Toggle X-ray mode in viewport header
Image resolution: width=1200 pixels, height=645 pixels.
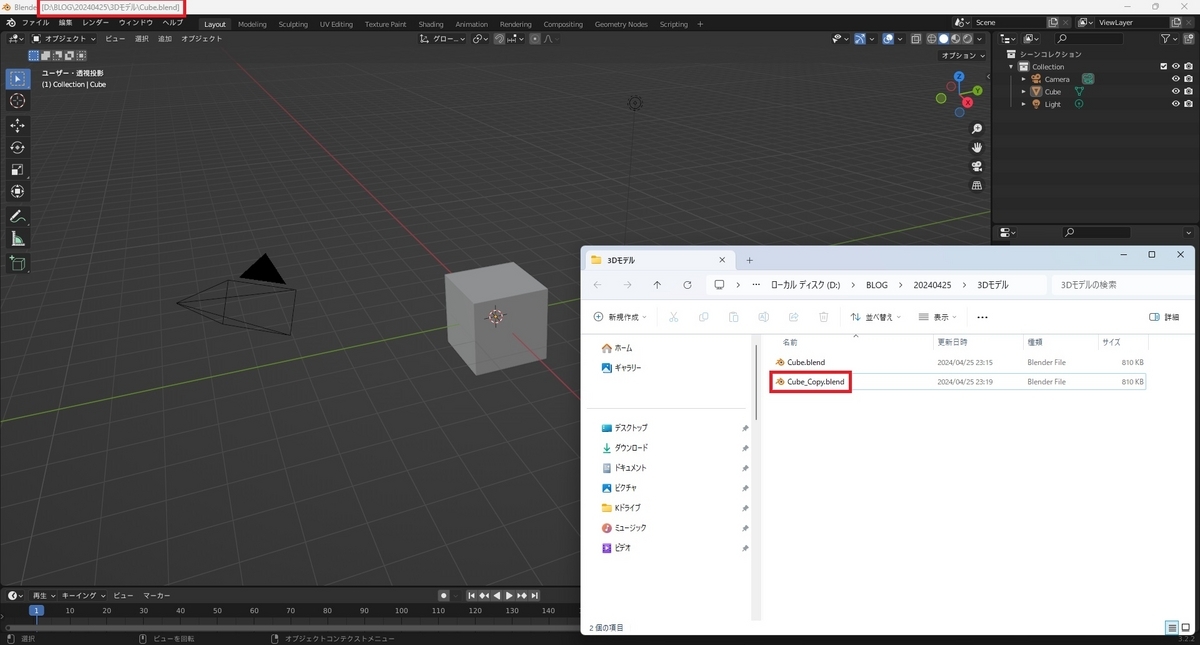917,39
